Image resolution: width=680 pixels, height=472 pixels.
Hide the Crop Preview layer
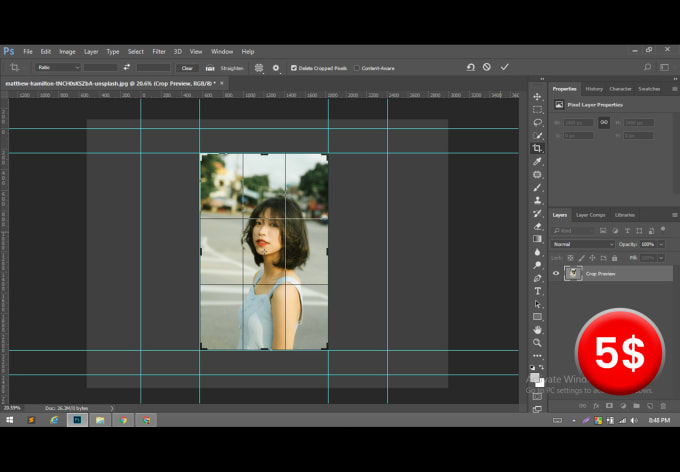[556, 273]
